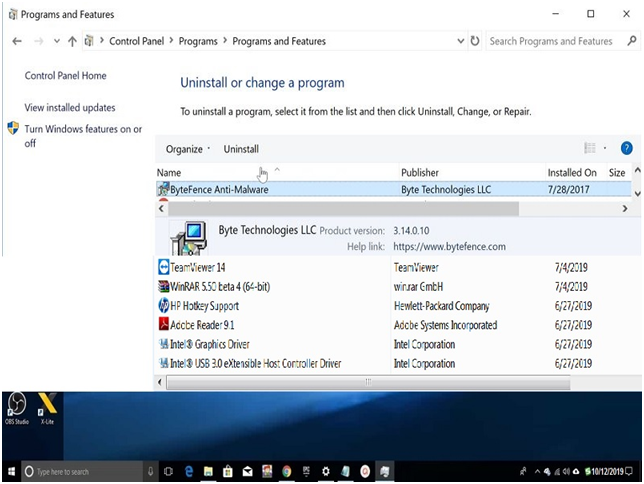This screenshot has height=484, width=644.
Task: Click the taskbar date 10/12/2019
Action: pyautogui.click(x=607, y=471)
